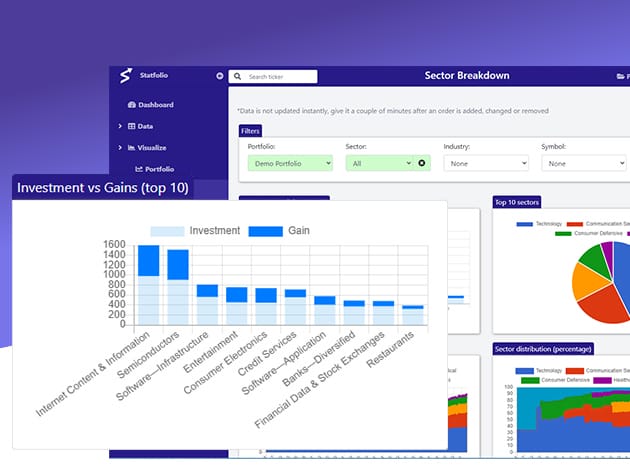Expand the Data menu chevron in sidebar
The width and height of the screenshot is (630, 473).
point(120,126)
